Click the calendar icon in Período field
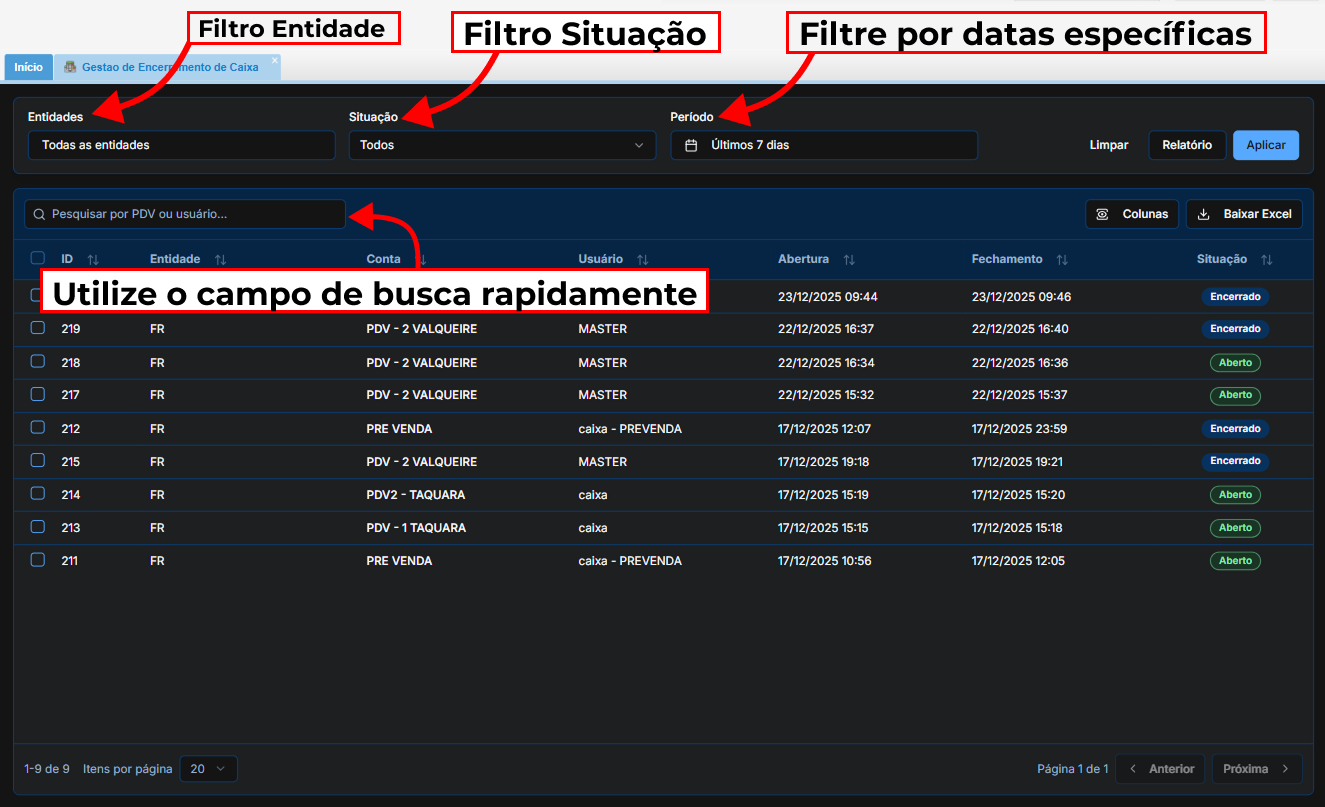Screen dimensions: 1325x807 [x=691, y=146]
